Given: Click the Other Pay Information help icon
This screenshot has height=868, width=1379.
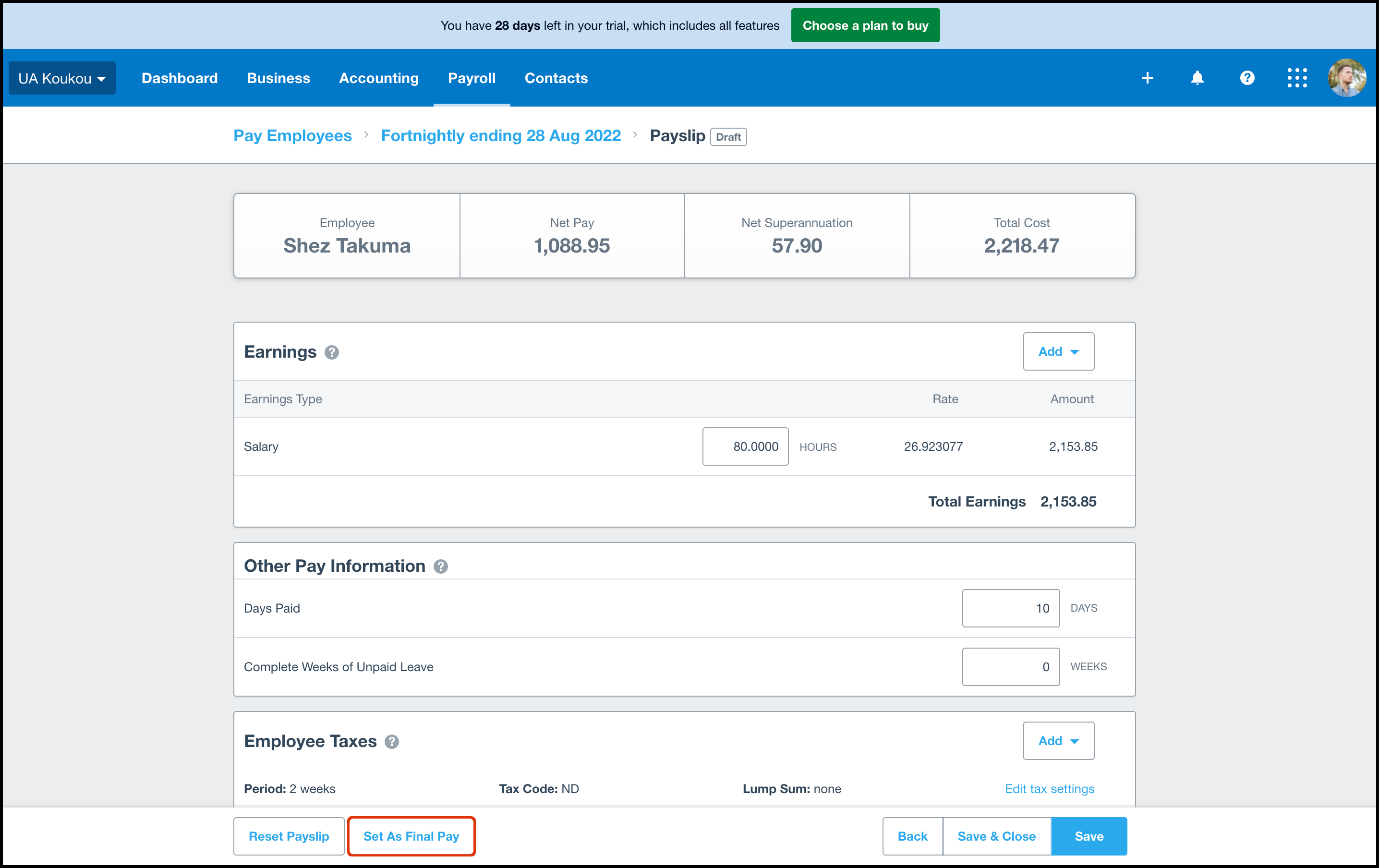Looking at the screenshot, I should (440, 566).
